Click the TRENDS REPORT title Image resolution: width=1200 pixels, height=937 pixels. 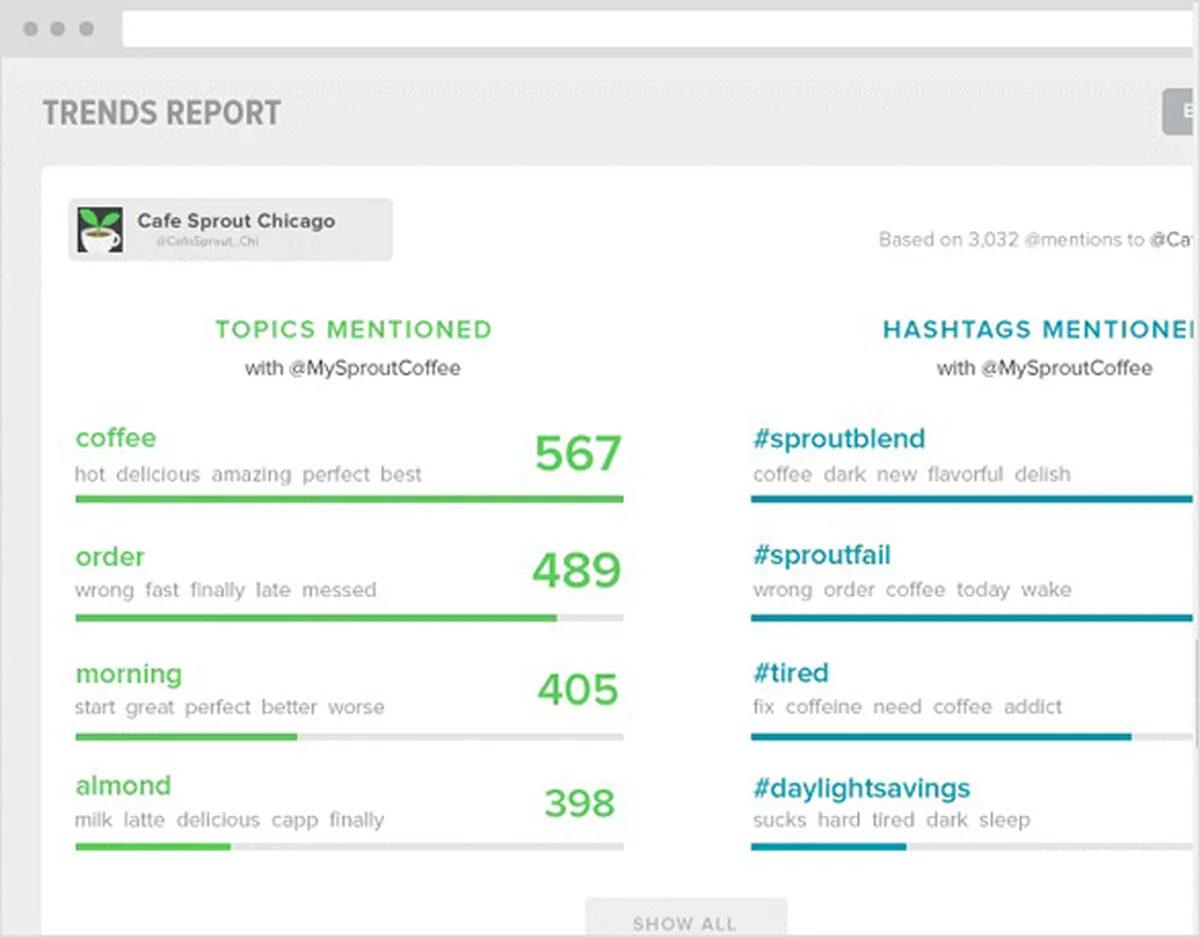pos(162,113)
